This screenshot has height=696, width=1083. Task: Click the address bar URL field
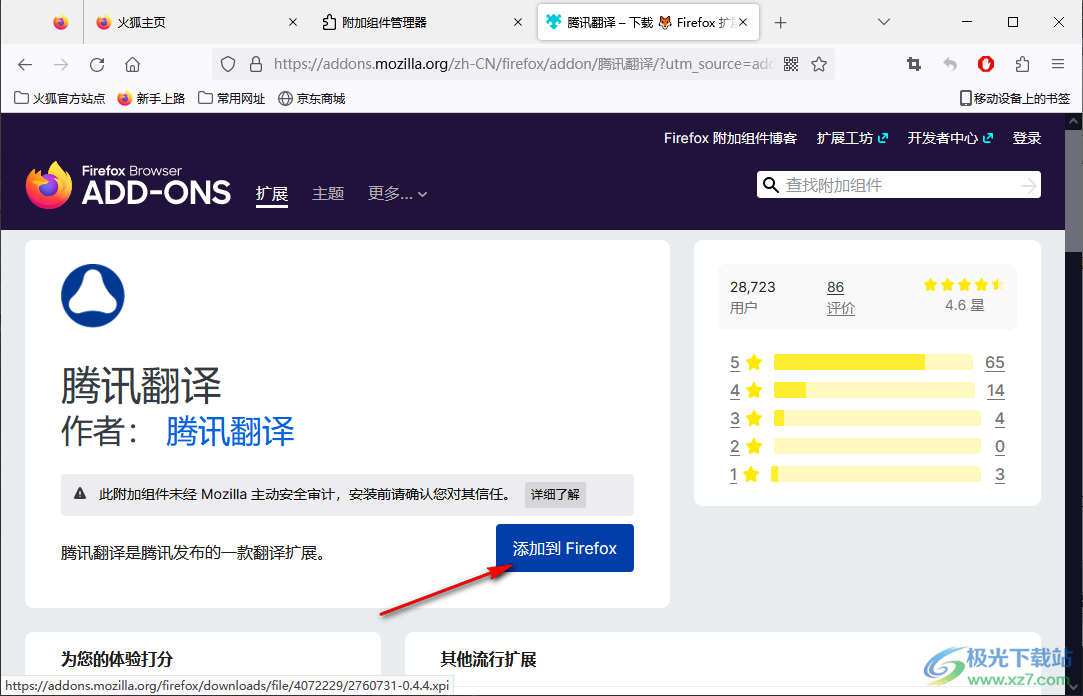coord(524,64)
